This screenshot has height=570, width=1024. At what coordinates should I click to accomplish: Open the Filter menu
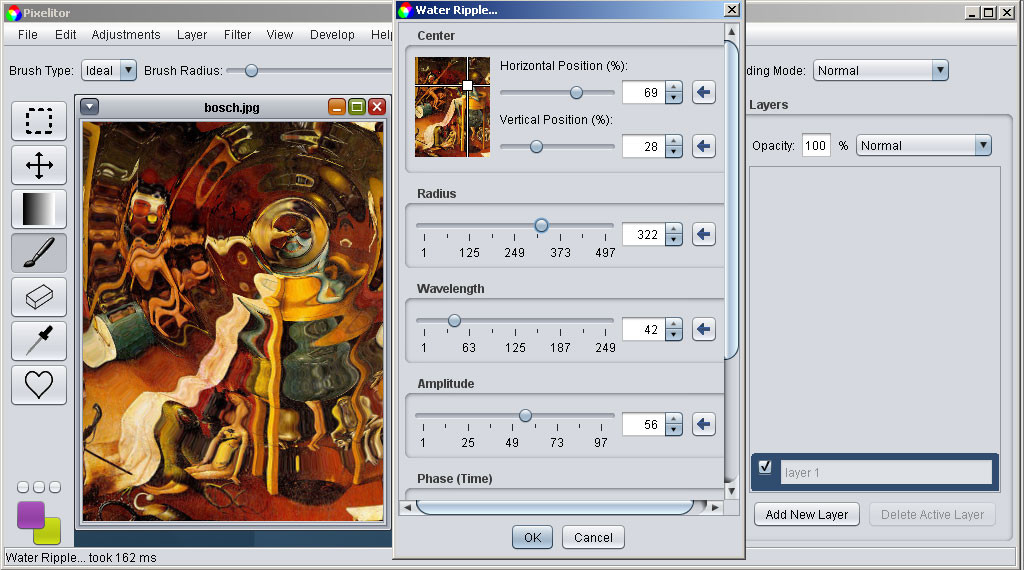click(x=237, y=35)
